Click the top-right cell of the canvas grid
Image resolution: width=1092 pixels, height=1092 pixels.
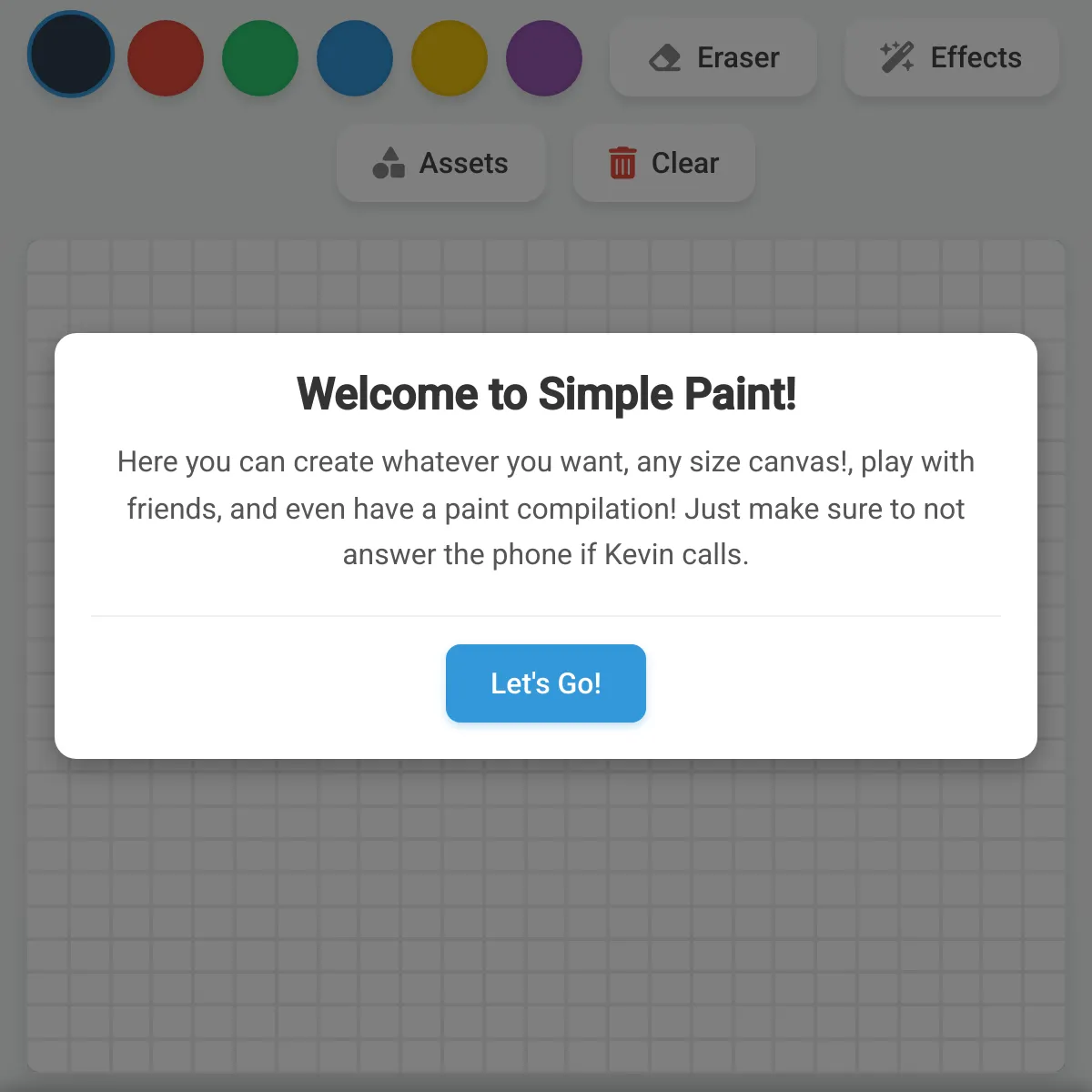pos(1044,257)
